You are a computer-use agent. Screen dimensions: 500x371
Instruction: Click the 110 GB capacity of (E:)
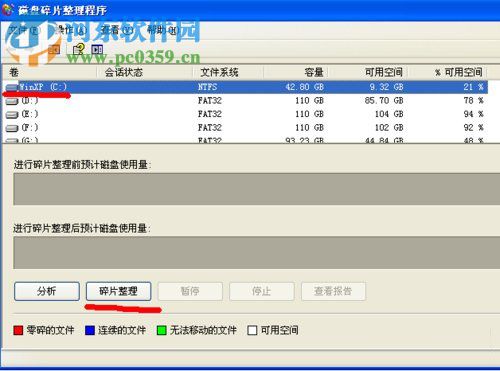tap(310, 114)
